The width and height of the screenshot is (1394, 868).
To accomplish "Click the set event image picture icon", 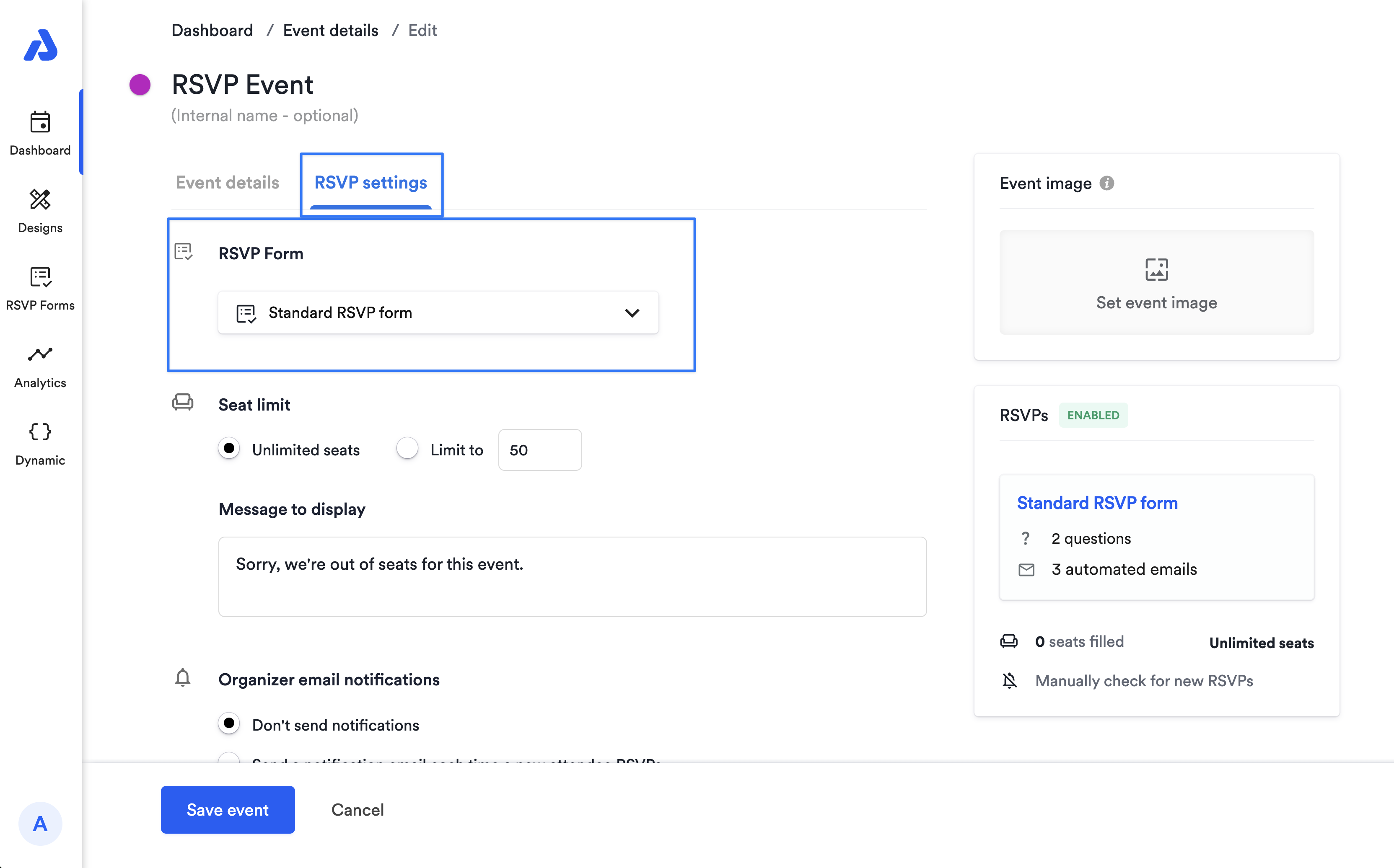I will coord(1156,269).
